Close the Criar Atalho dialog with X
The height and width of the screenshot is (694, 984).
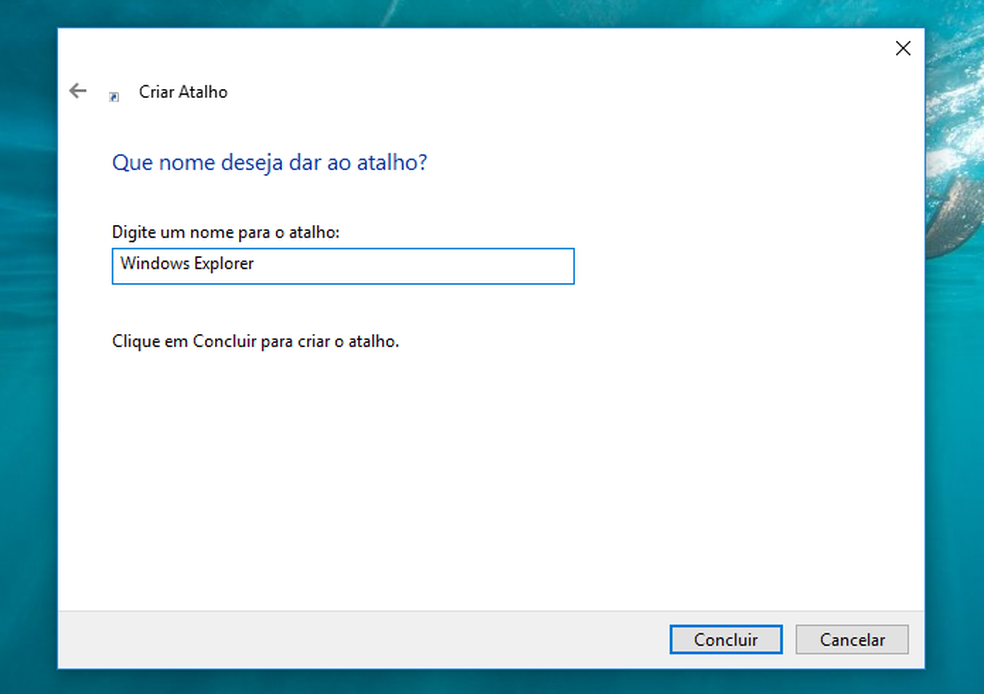click(902, 48)
